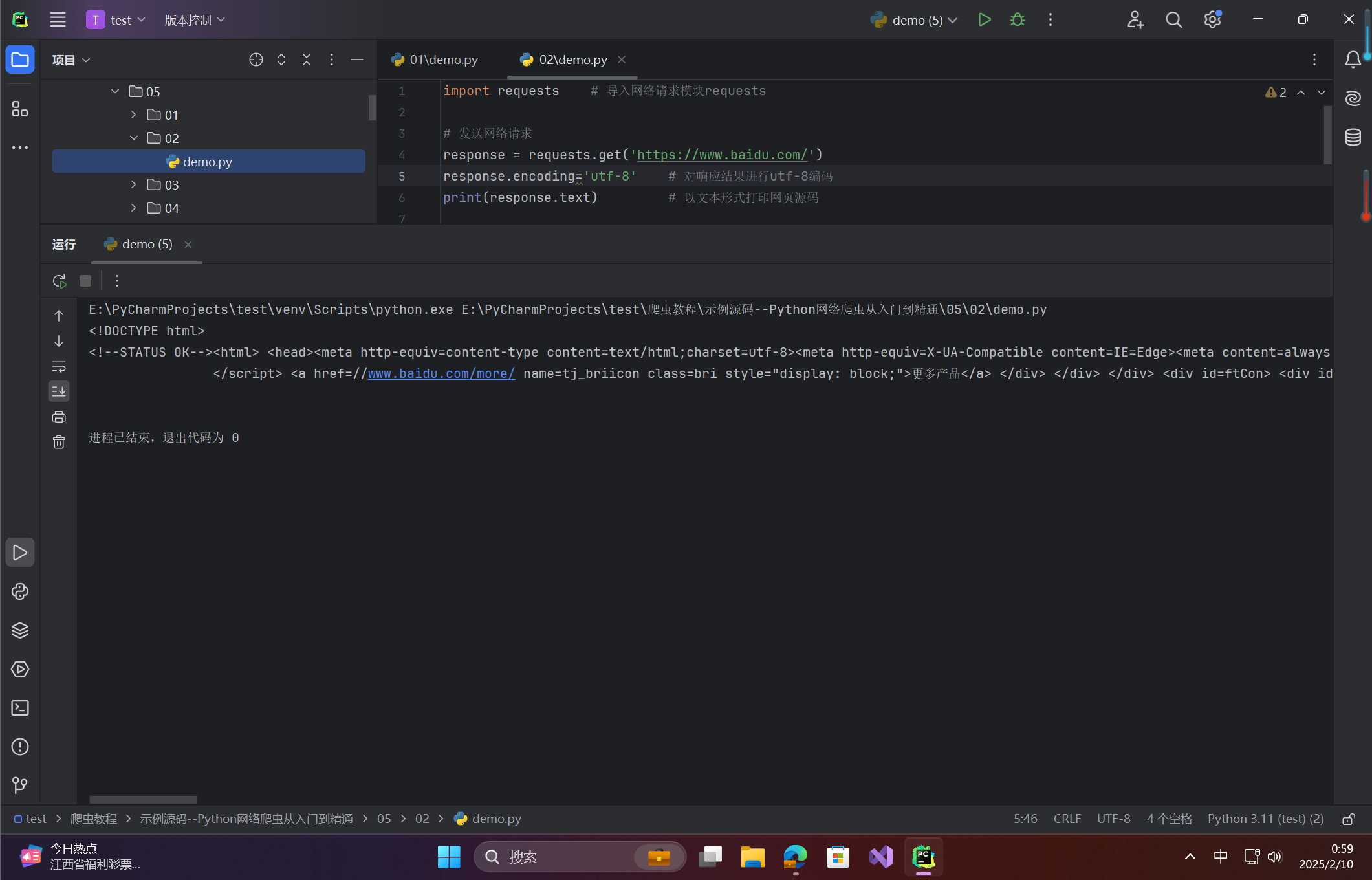This screenshot has height=880, width=1372.
Task: Expand the 03 folder in project tree
Action: coord(134,185)
